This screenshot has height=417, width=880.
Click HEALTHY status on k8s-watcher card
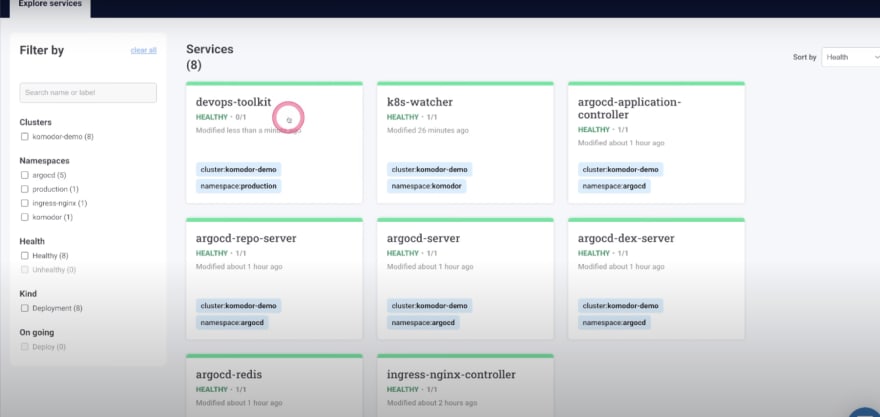click(x=403, y=117)
